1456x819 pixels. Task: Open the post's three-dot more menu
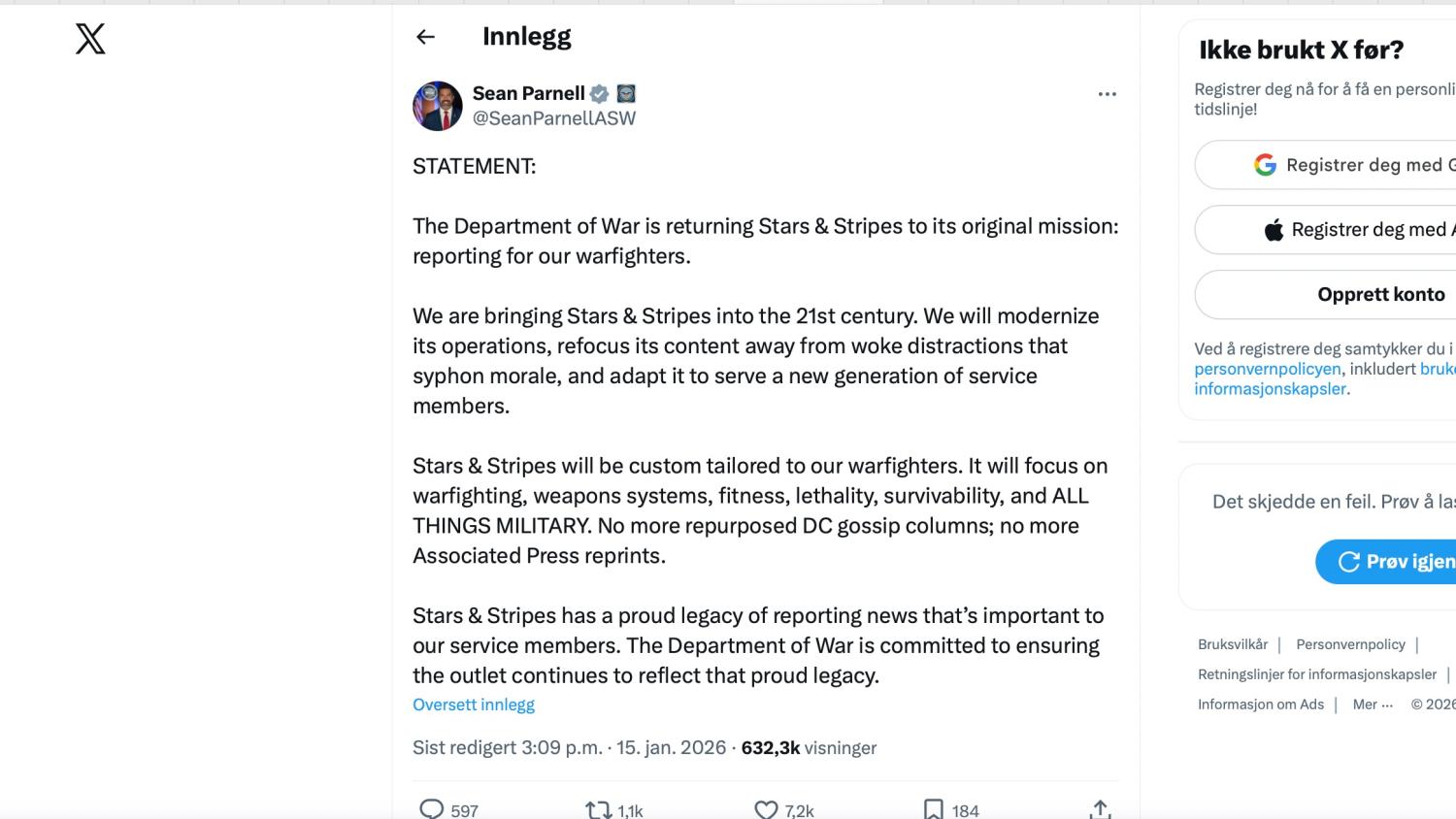[1107, 94]
